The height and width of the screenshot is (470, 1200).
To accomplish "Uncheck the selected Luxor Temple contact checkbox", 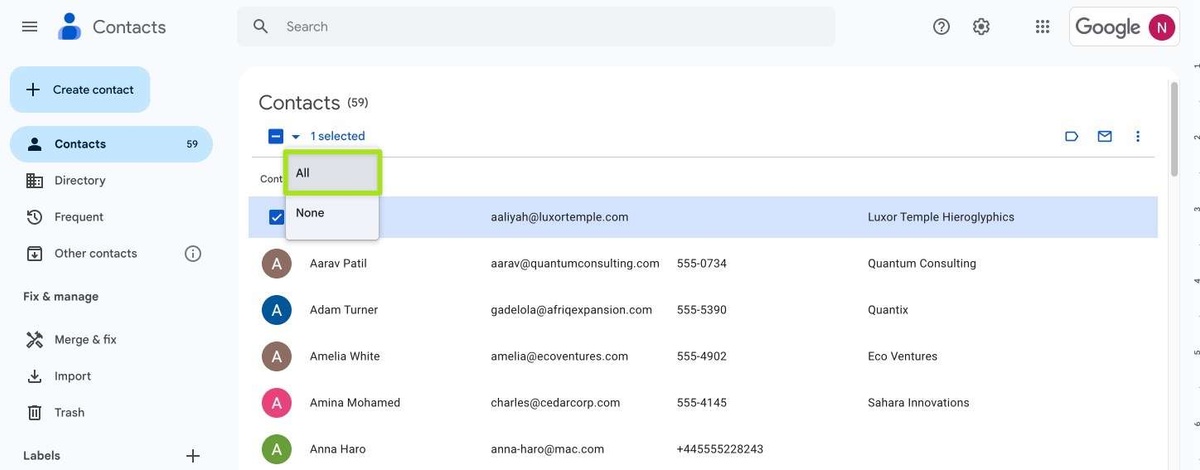I will pyautogui.click(x=277, y=217).
